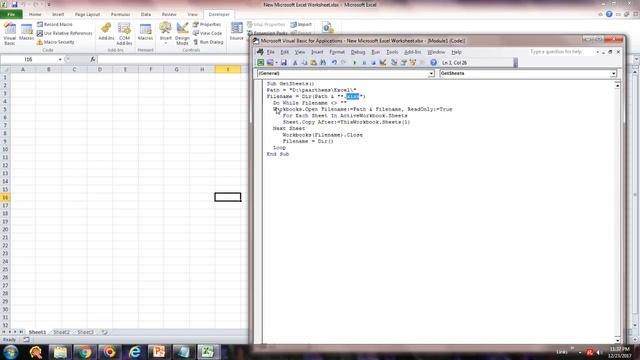Click the 'End Sub' code line
The height and width of the screenshot is (360, 640).
pyautogui.click(x=278, y=154)
